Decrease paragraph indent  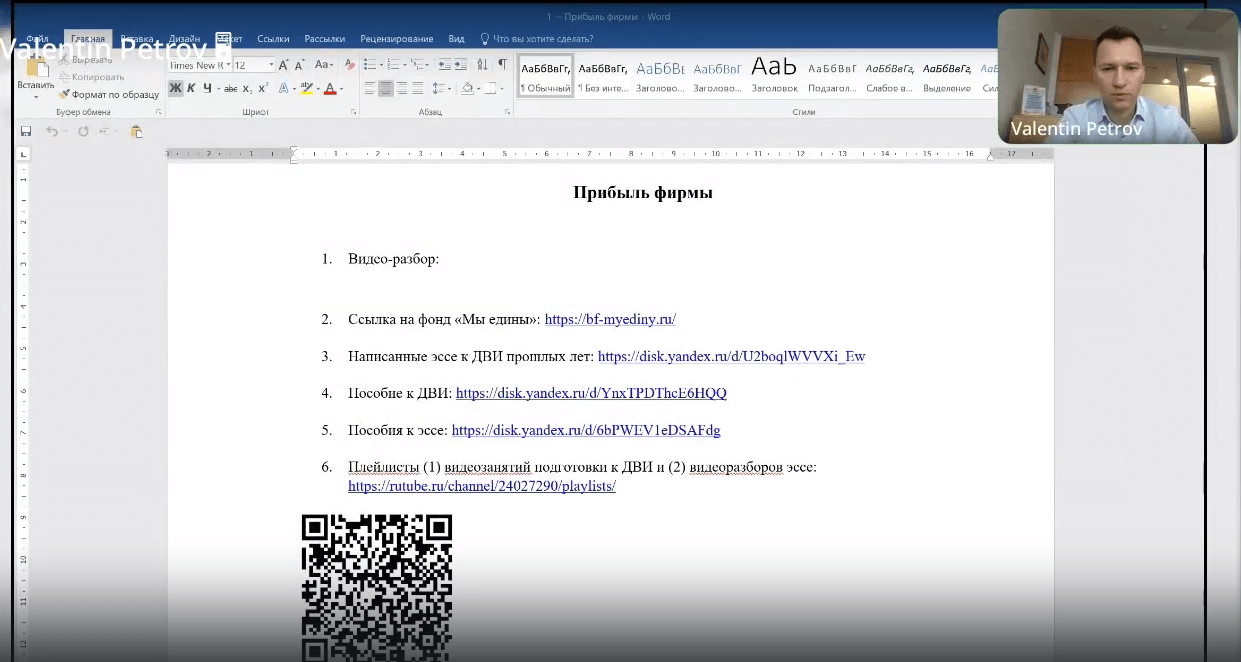(444, 65)
